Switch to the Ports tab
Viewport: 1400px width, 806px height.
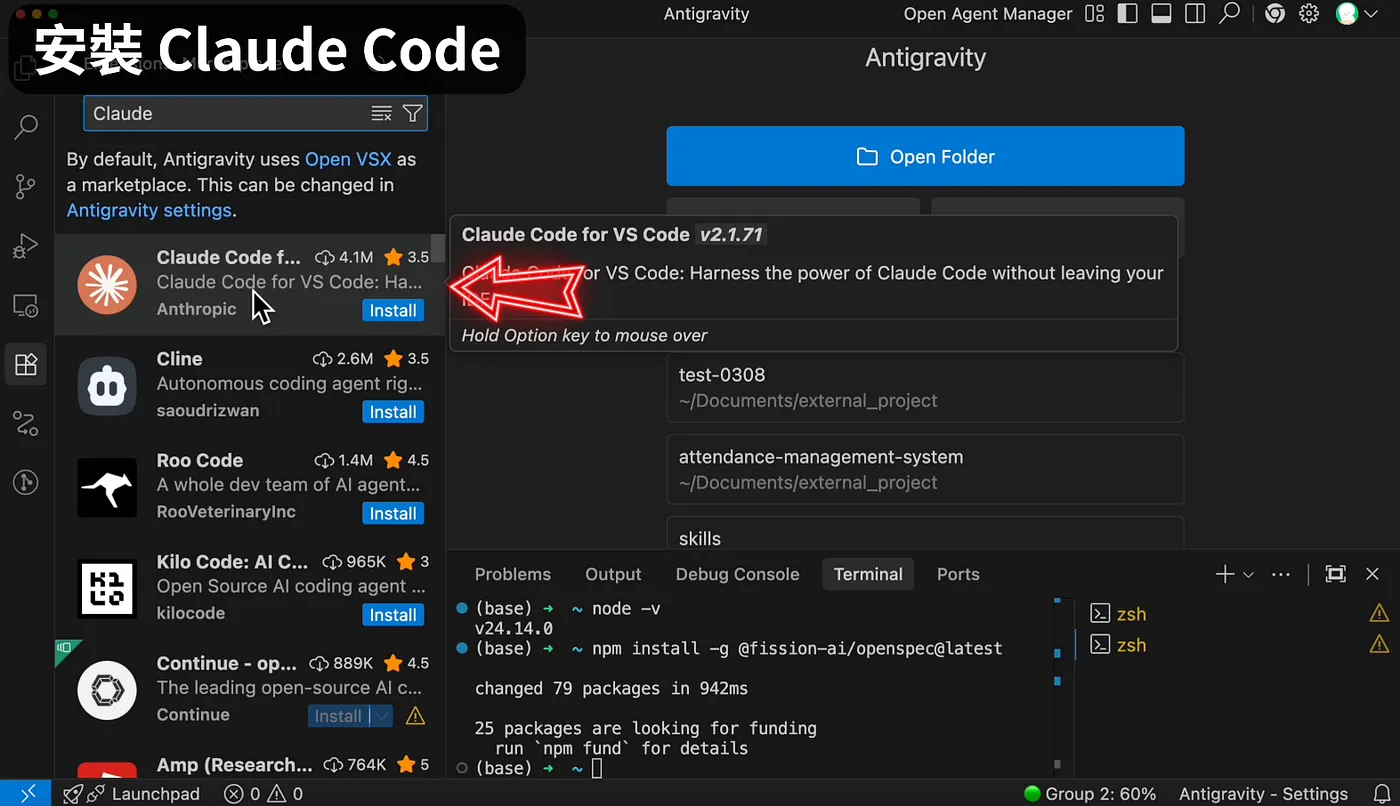(958, 574)
